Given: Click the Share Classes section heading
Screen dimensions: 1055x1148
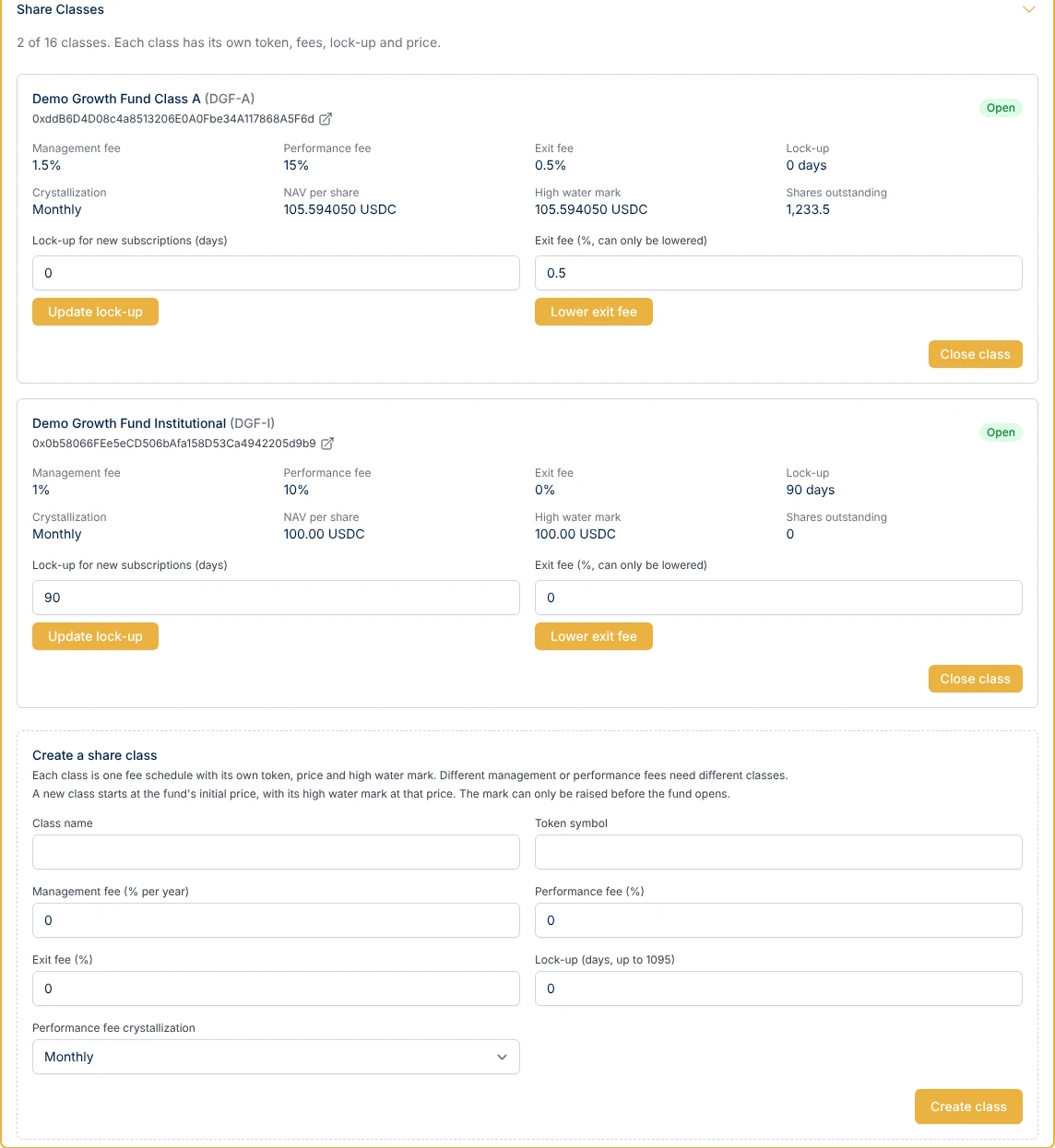Looking at the screenshot, I should (60, 9).
